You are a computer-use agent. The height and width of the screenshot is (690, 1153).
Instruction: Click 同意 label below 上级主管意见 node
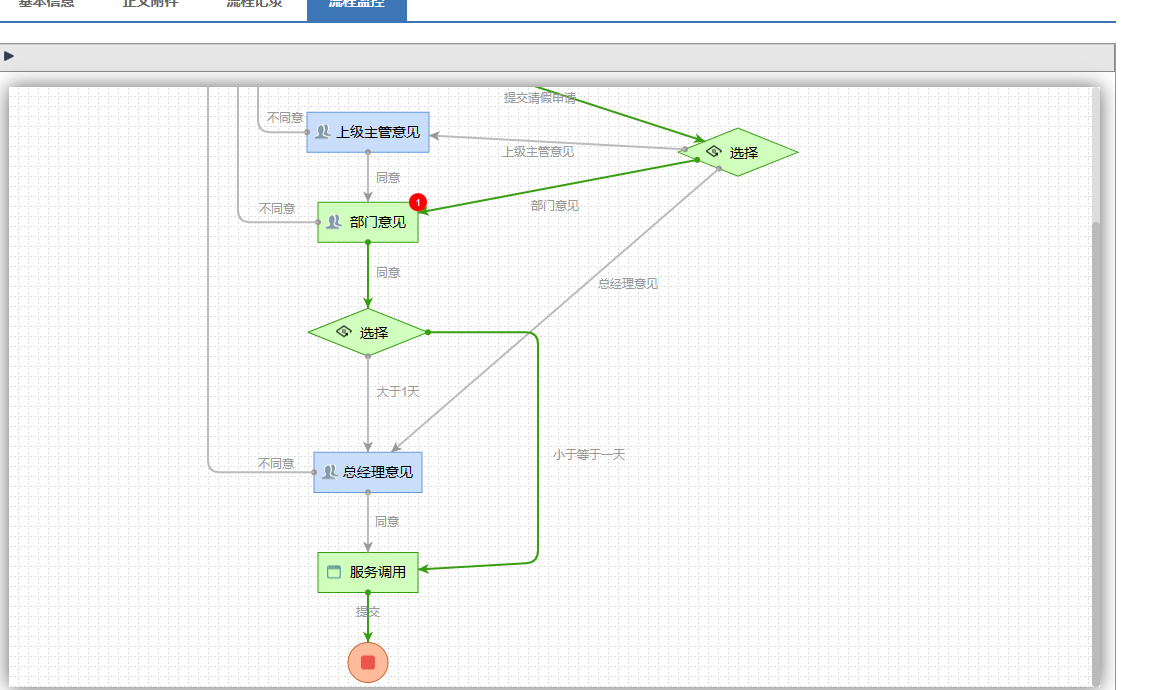(388, 177)
